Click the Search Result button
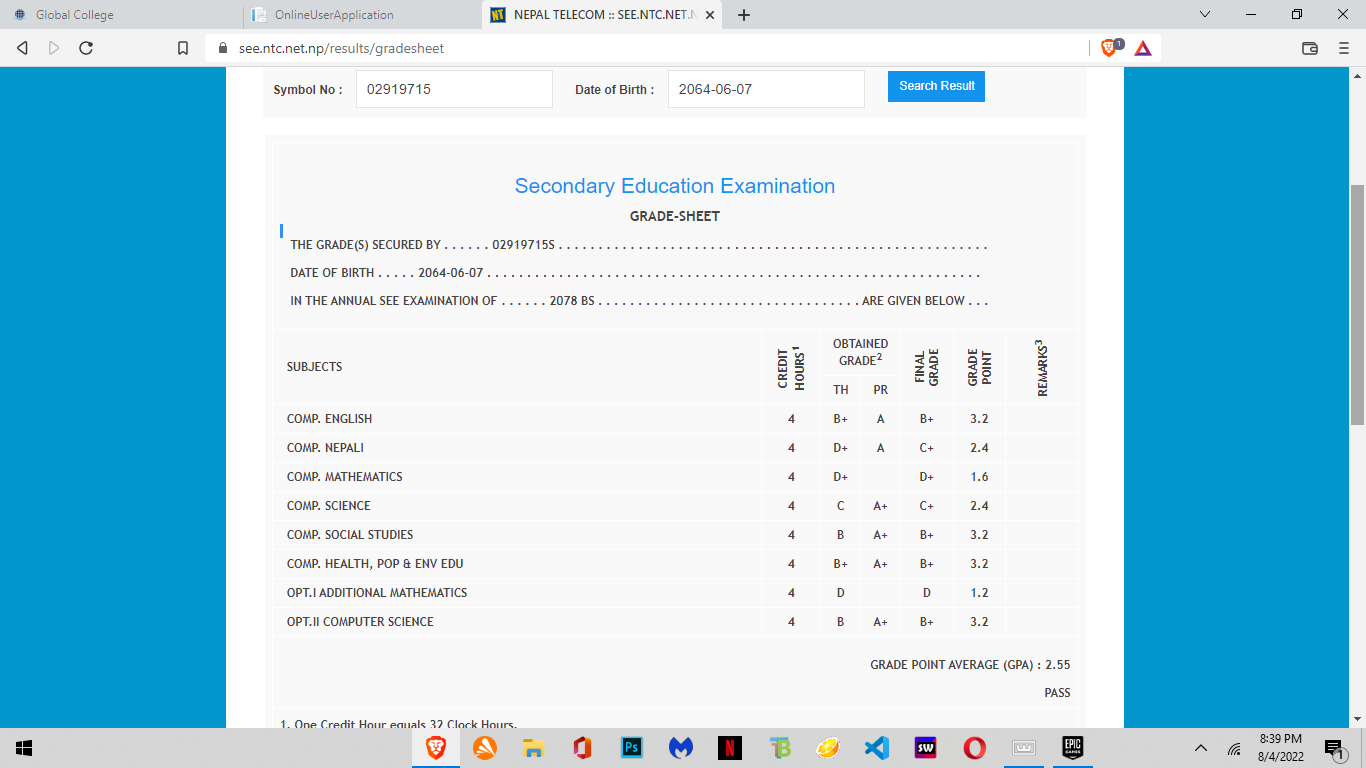Viewport: 1366px width, 768px height. [936, 86]
